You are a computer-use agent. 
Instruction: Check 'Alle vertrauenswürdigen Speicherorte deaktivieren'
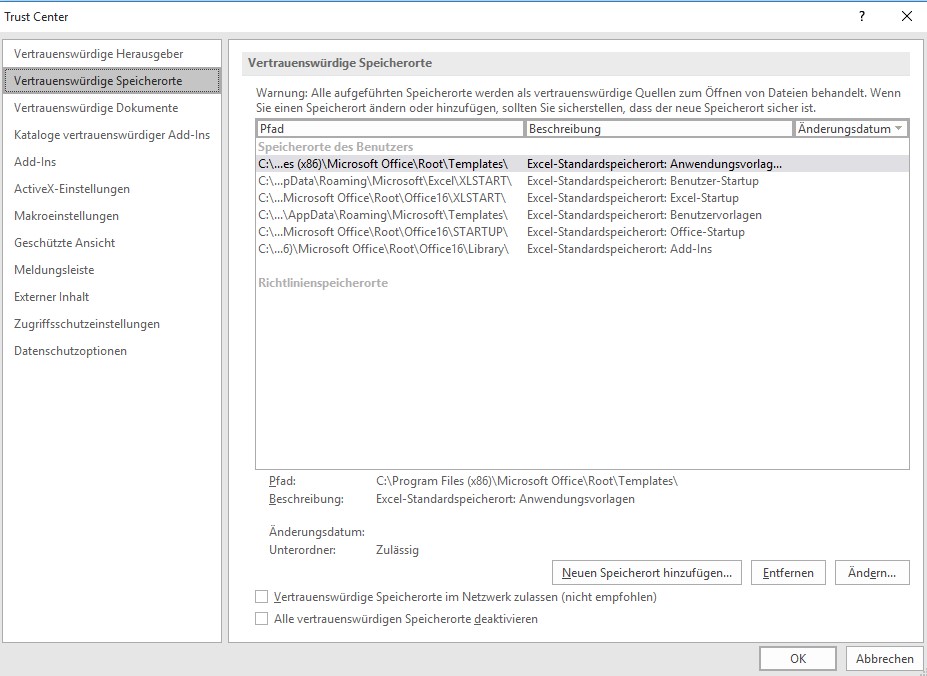262,619
